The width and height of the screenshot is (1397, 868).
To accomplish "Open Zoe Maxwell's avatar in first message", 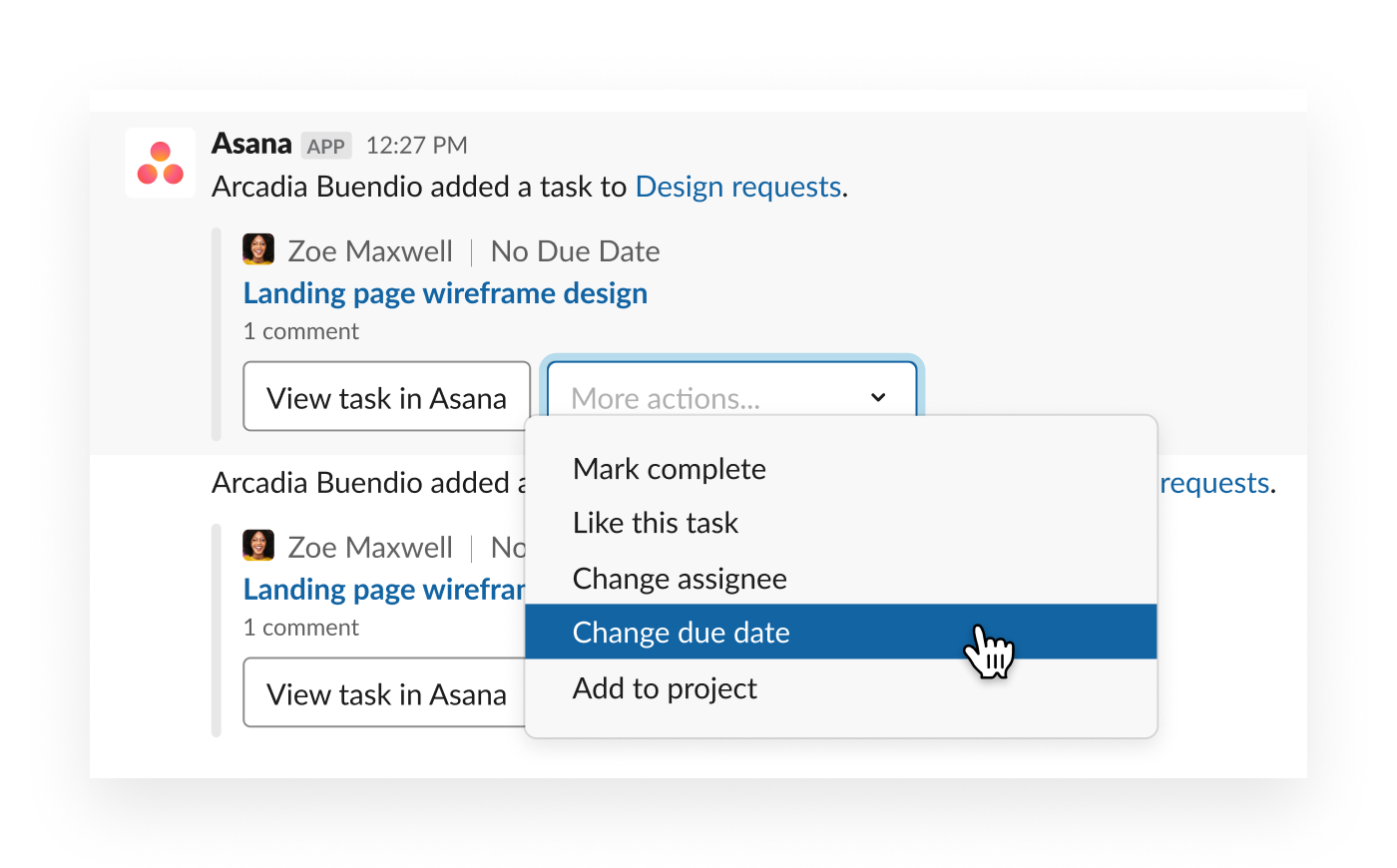I will (x=258, y=249).
